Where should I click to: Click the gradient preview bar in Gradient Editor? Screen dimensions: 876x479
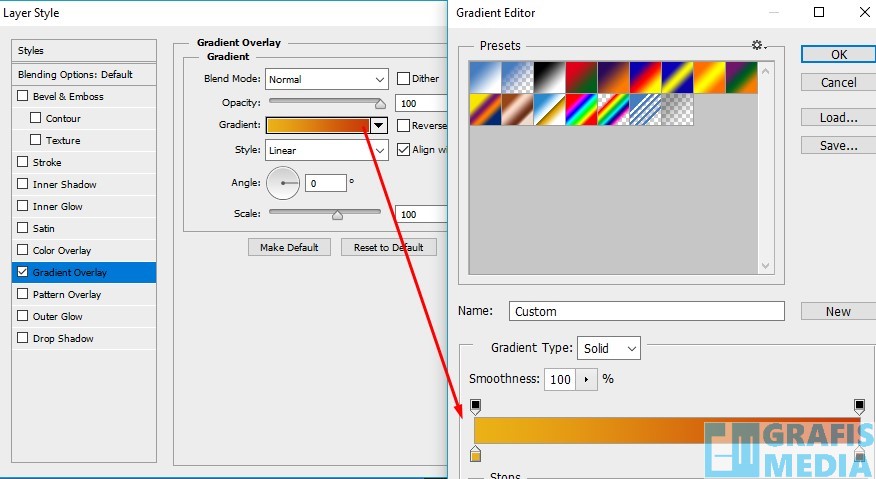(667, 430)
